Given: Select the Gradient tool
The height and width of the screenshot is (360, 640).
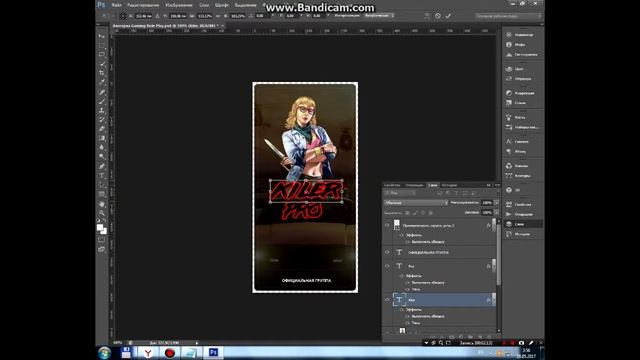Looking at the screenshot, I should coord(102,138).
